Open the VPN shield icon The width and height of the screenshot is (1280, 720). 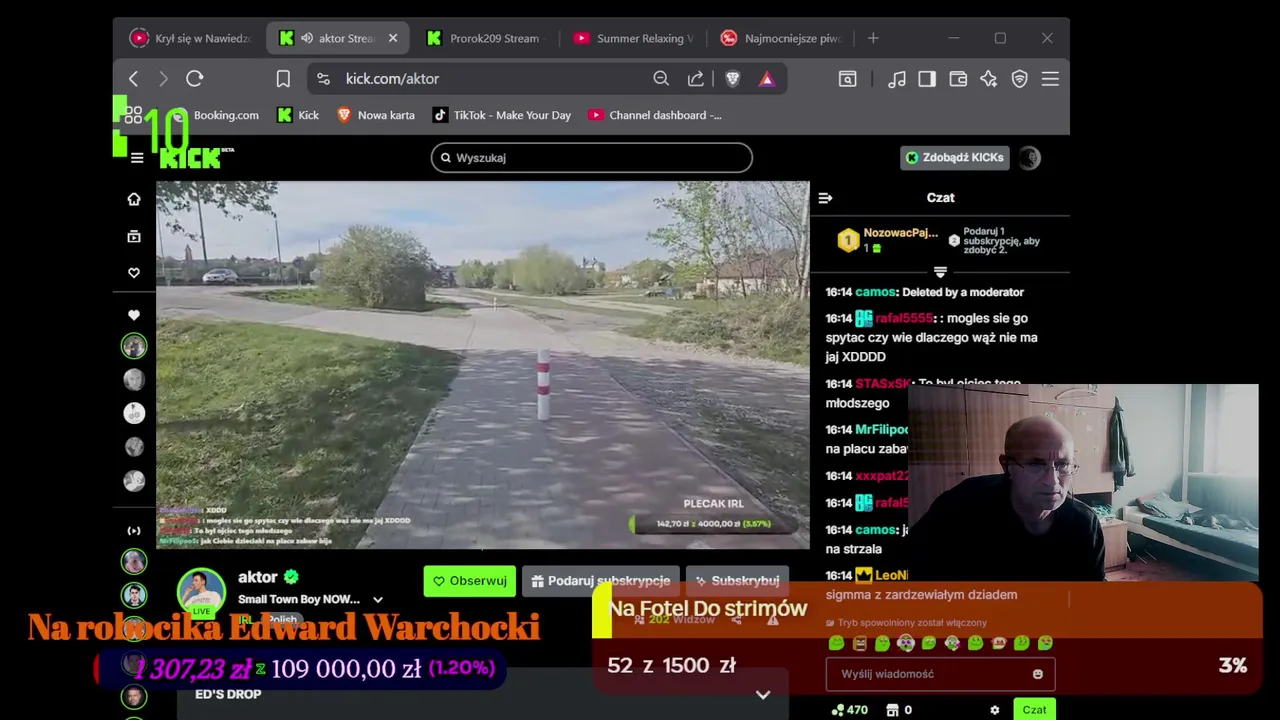(x=1020, y=78)
